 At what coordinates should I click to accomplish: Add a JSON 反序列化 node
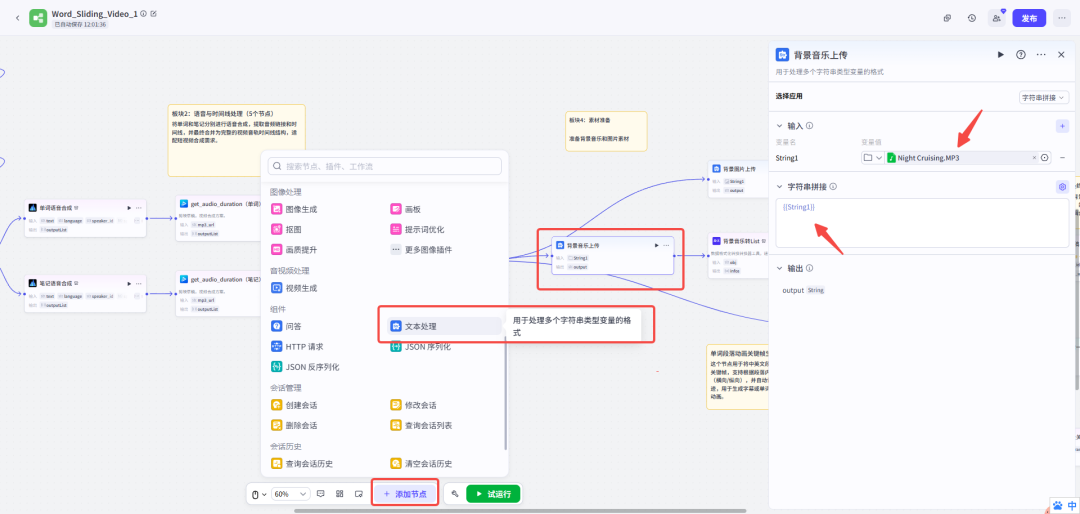(x=306, y=367)
